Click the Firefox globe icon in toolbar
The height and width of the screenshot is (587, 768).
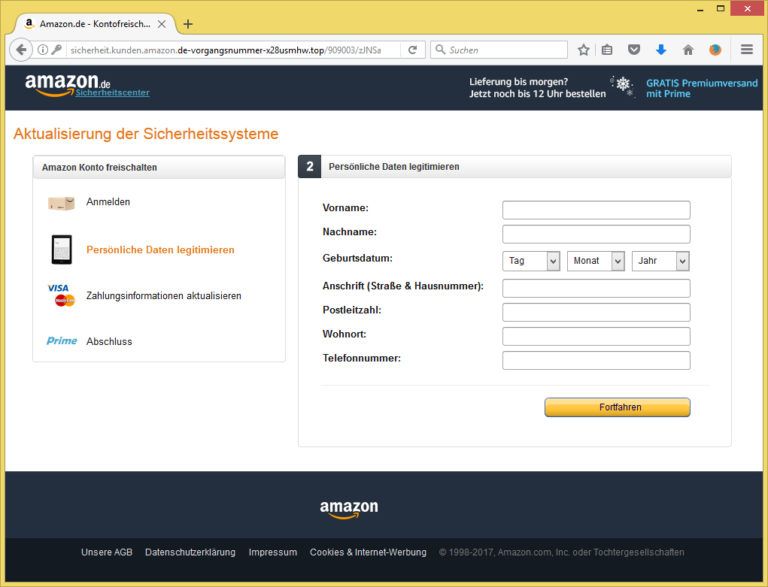(715, 49)
